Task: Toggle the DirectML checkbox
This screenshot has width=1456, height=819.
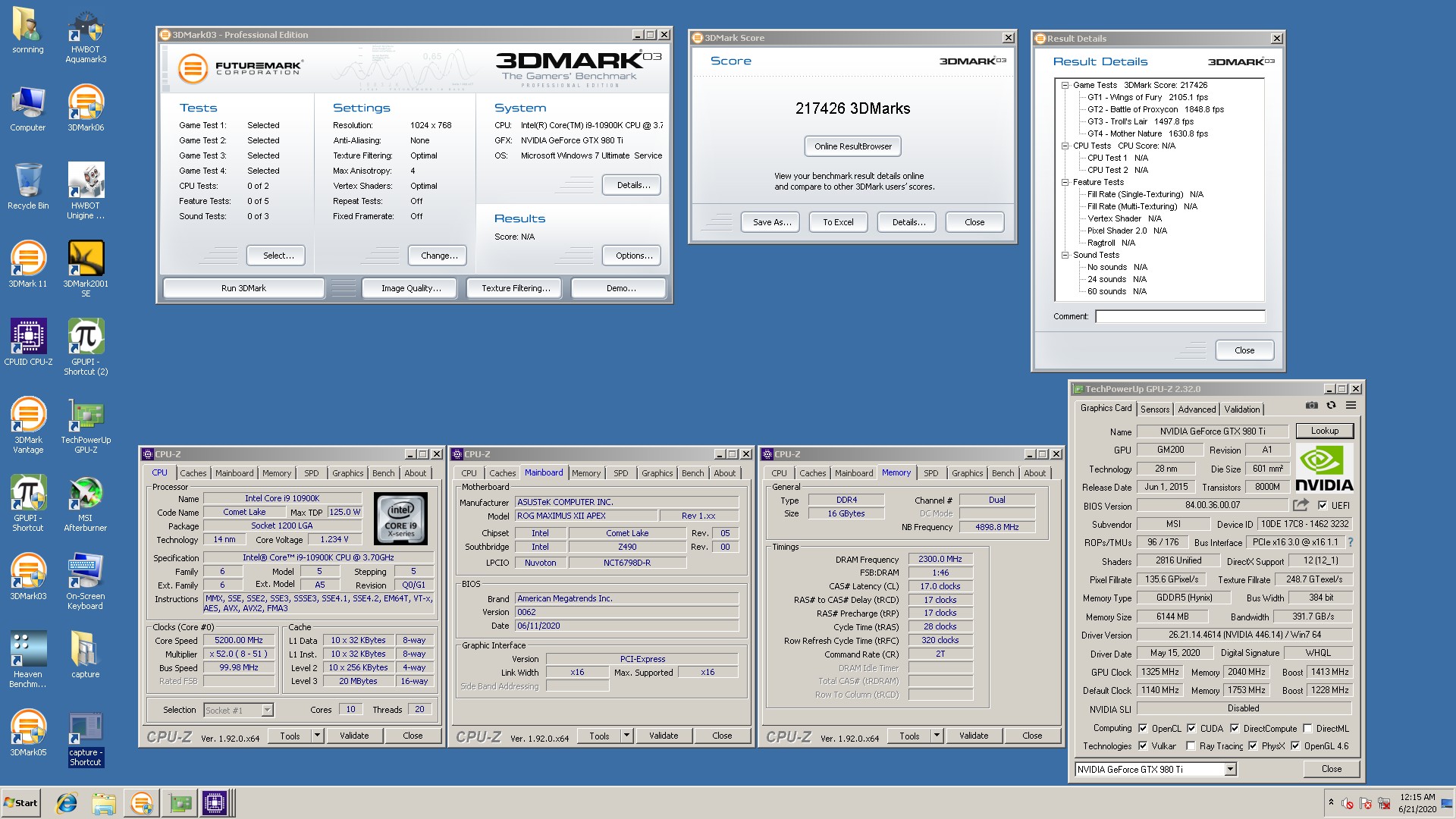Action: [1307, 728]
